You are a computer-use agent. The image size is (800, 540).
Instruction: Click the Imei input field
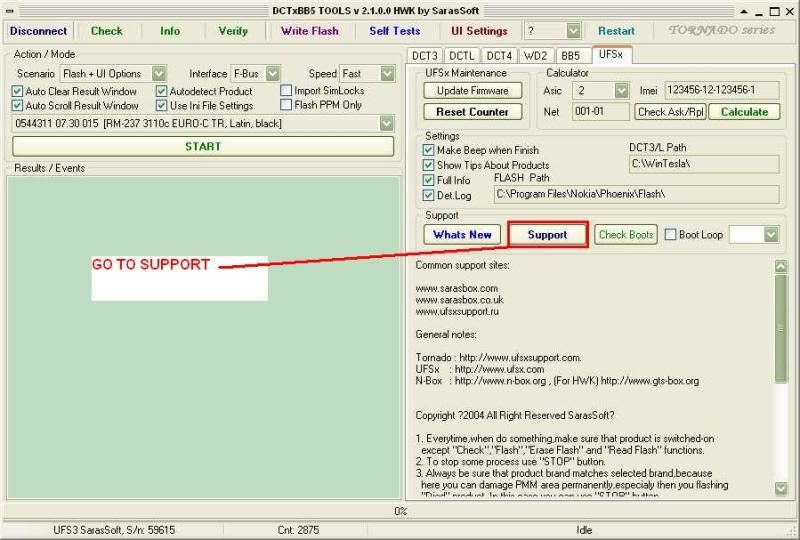click(x=721, y=90)
